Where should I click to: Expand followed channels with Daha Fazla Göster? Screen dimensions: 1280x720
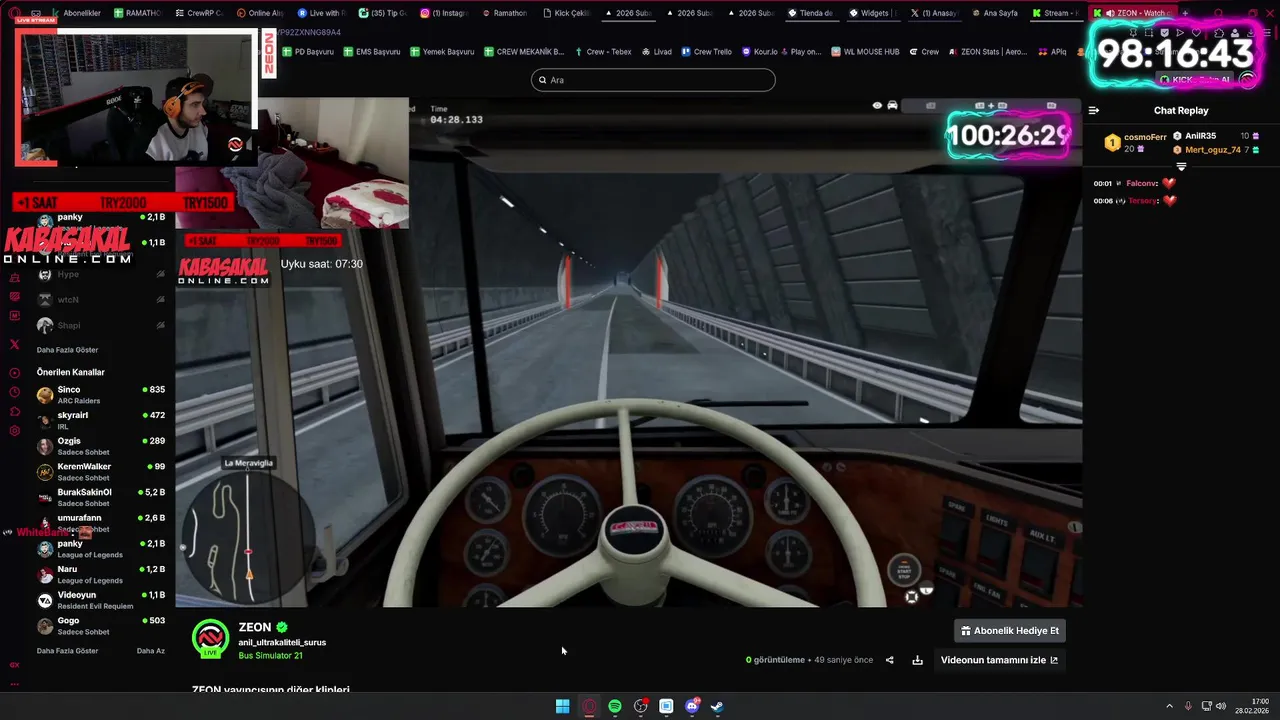tap(67, 350)
